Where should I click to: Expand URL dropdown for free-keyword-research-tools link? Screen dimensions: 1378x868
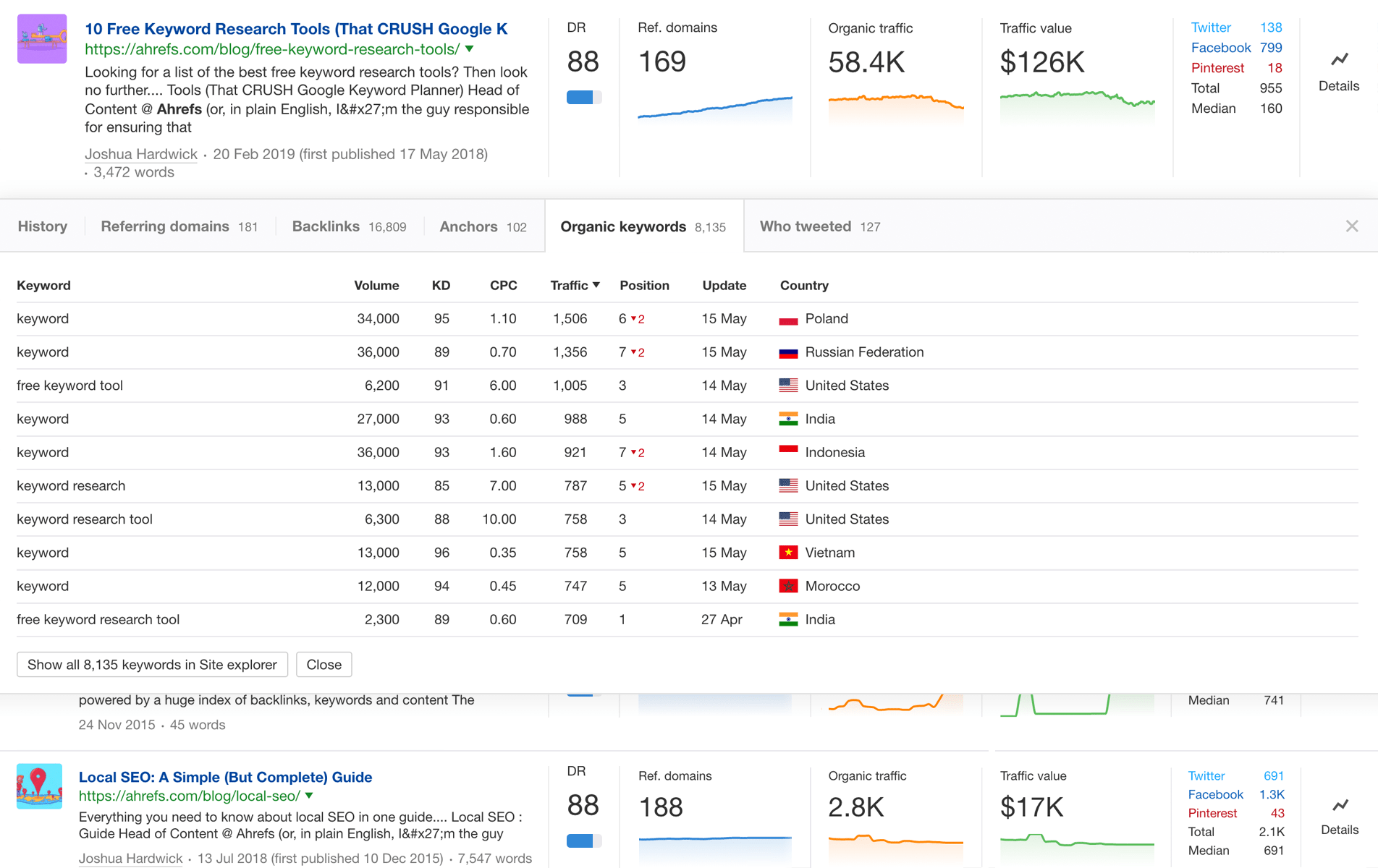[x=470, y=49]
